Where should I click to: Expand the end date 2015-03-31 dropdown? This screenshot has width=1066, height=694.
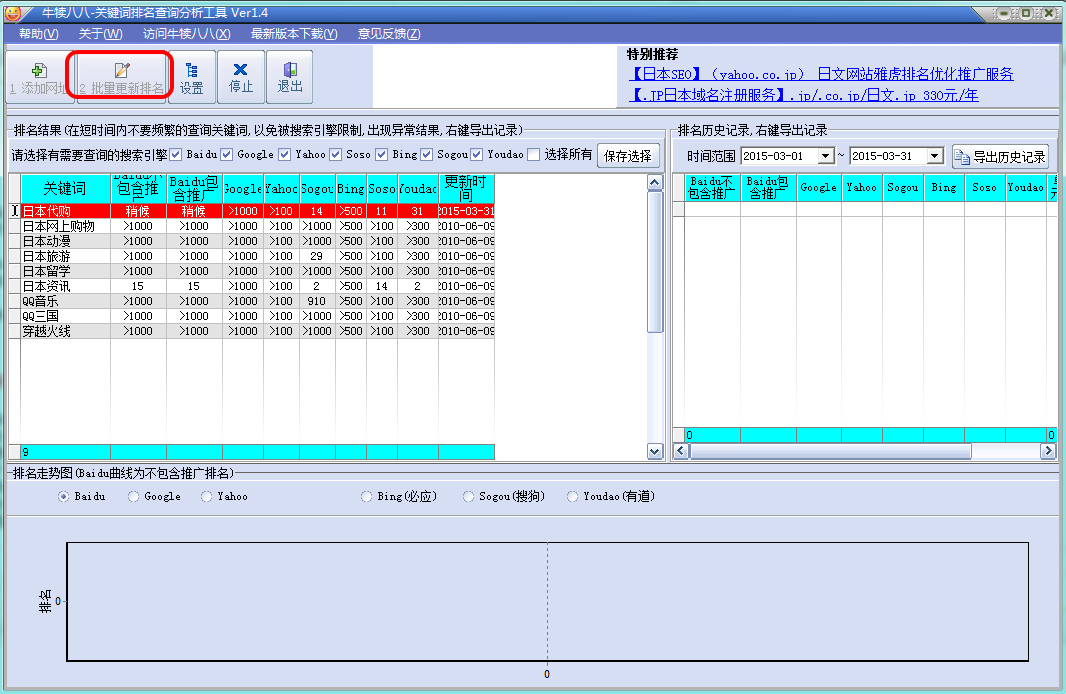pos(934,157)
